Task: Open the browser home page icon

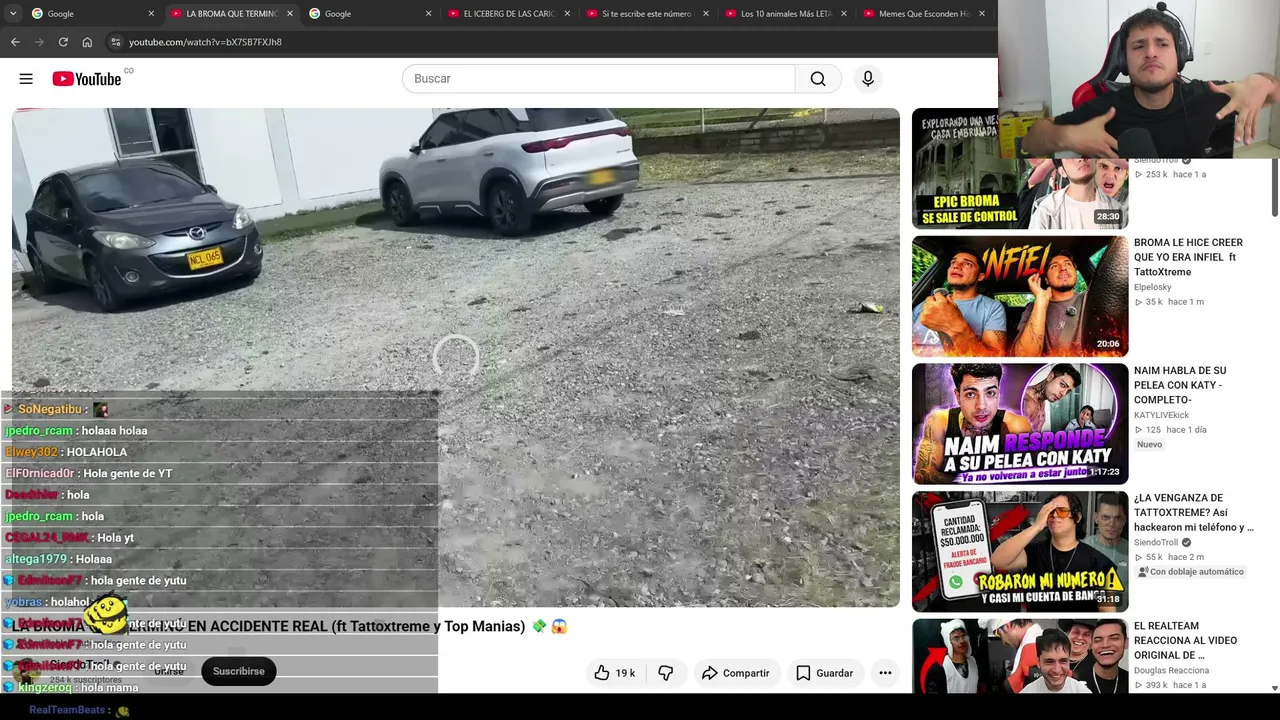Action: coord(87,42)
